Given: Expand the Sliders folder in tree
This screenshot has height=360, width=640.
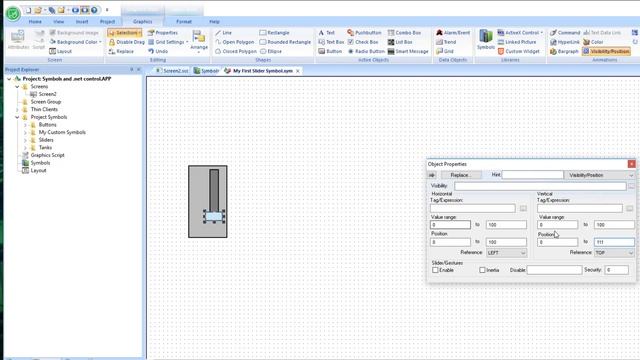Looking at the screenshot, I should pos(25,140).
